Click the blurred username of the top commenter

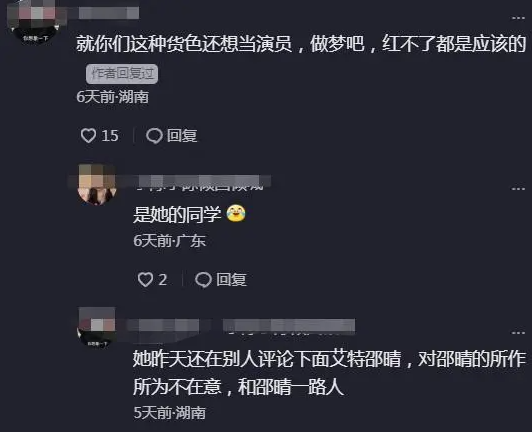pos(109,13)
